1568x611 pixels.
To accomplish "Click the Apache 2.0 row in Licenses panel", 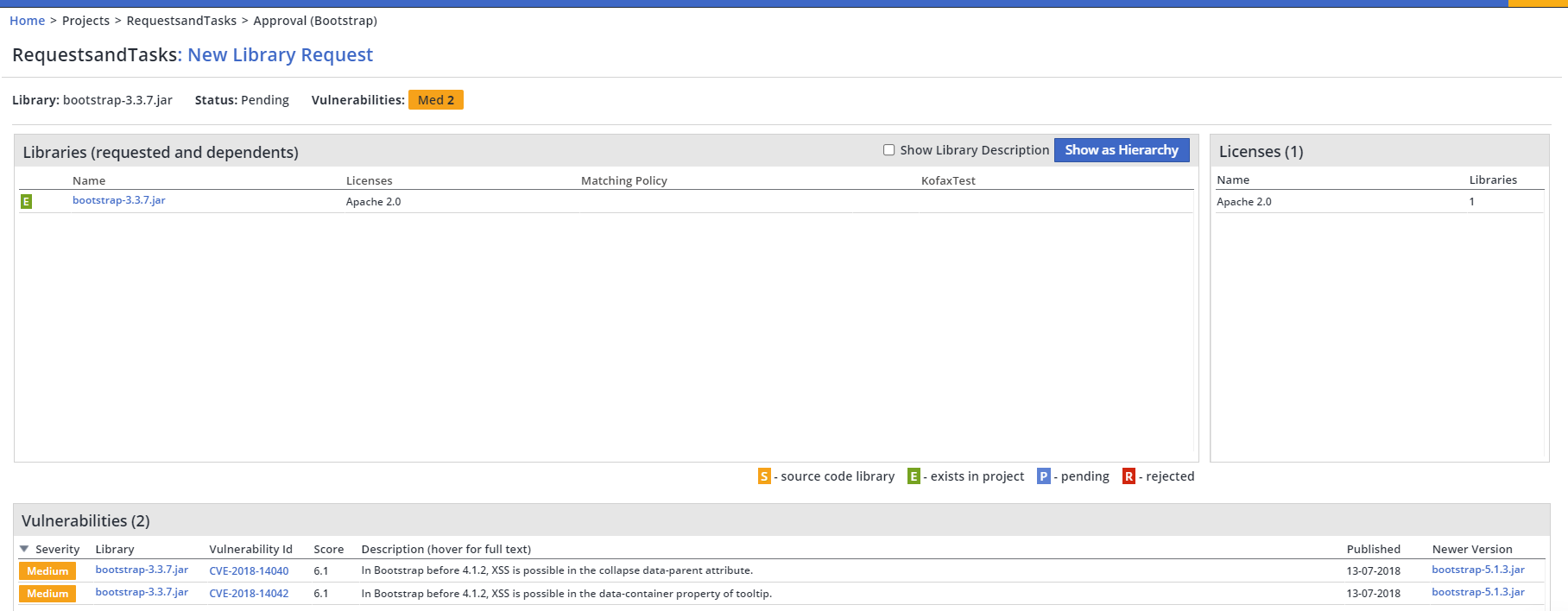I will click(1244, 202).
